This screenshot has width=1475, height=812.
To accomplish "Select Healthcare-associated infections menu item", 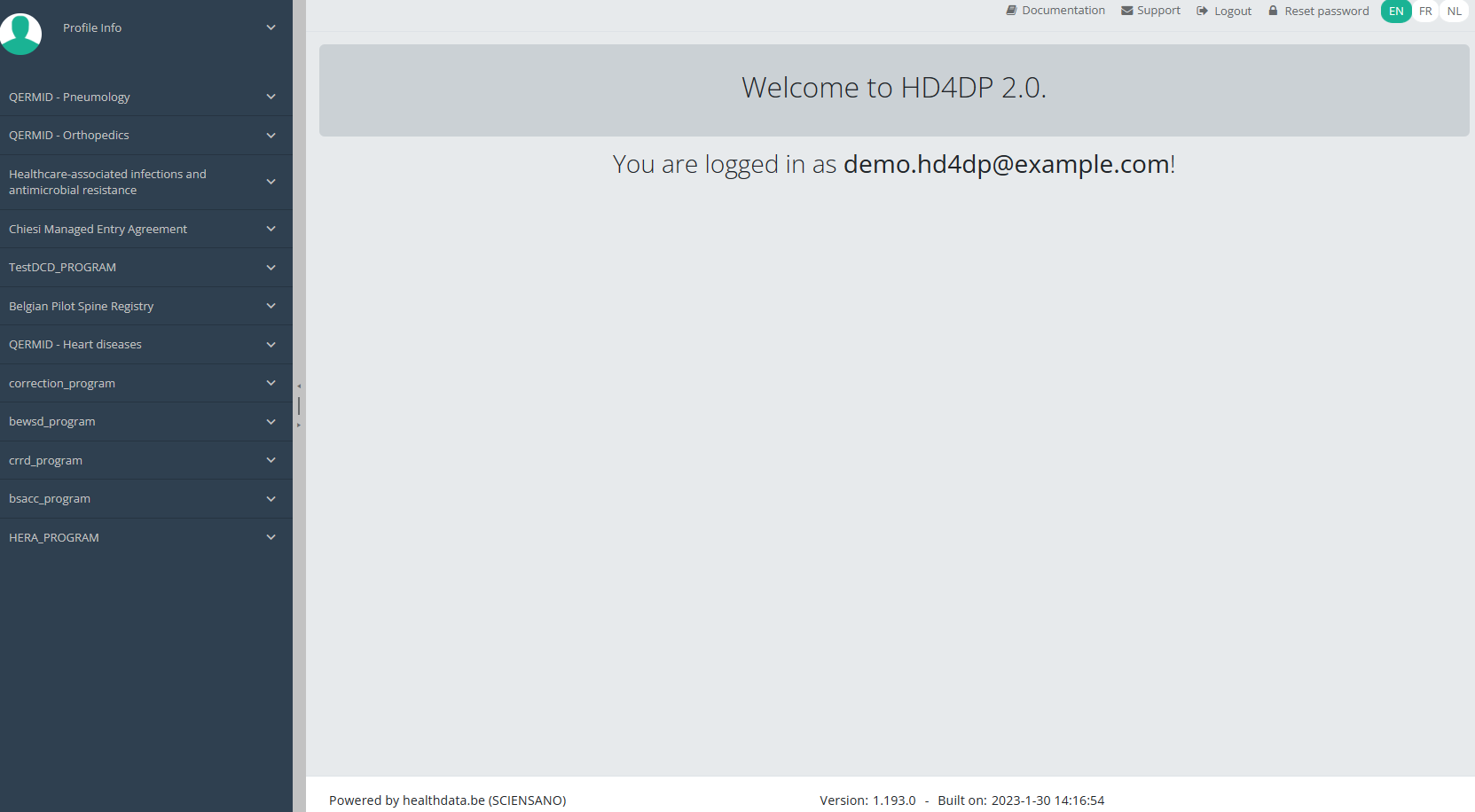I will click(x=107, y=182).
